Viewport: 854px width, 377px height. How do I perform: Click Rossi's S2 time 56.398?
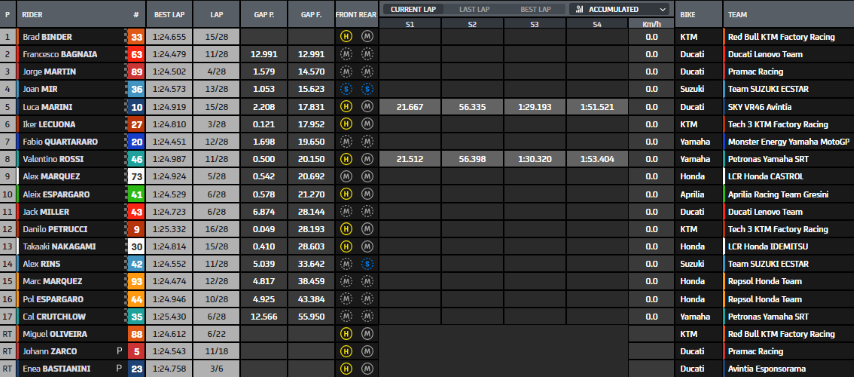(472, 159)
